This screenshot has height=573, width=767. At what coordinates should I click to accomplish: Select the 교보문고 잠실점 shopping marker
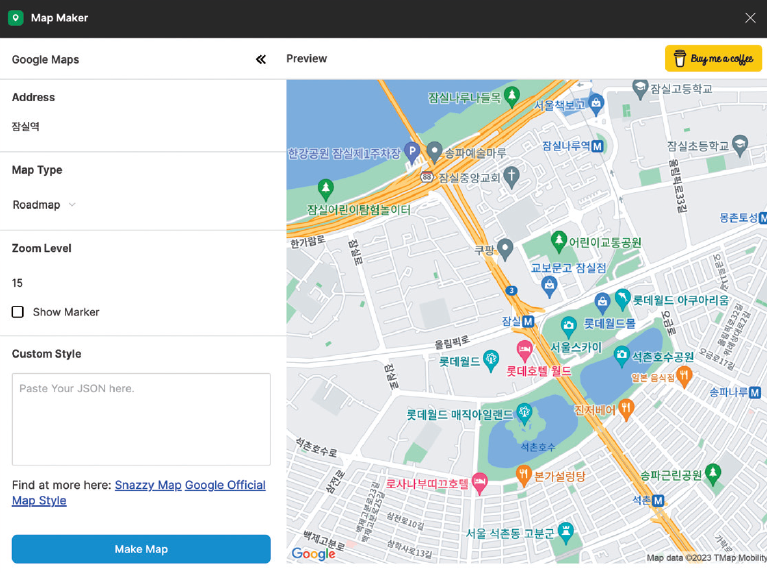tap(549, 286)
